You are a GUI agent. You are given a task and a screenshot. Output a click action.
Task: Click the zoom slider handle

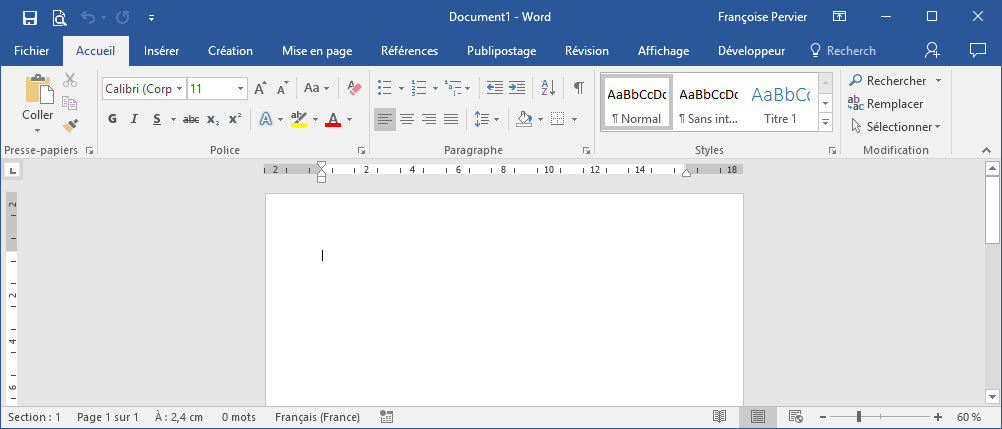pyautogui.click(x=859, y=417)
